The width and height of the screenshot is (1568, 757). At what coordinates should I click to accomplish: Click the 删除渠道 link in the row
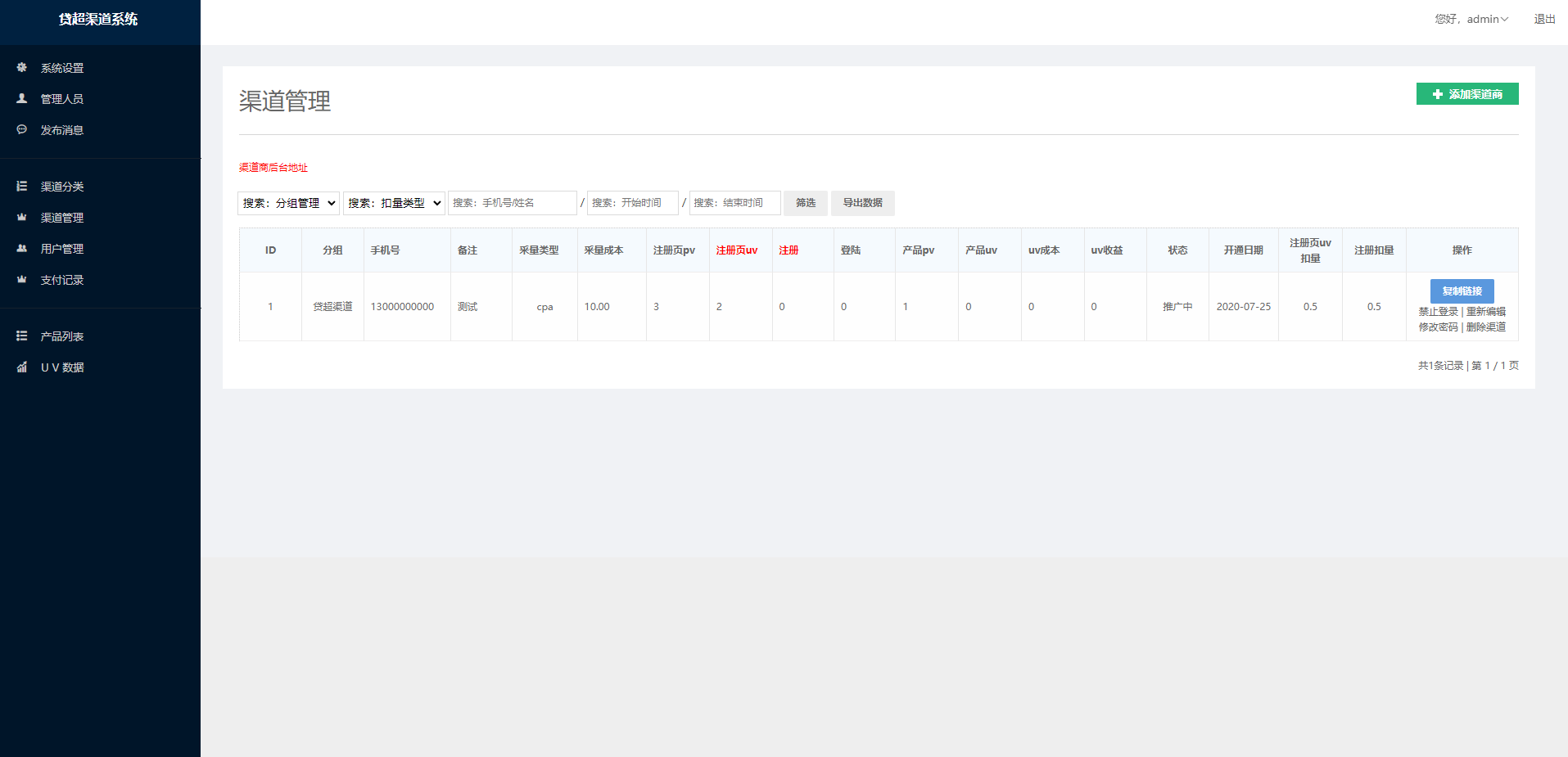(1486, 327)
